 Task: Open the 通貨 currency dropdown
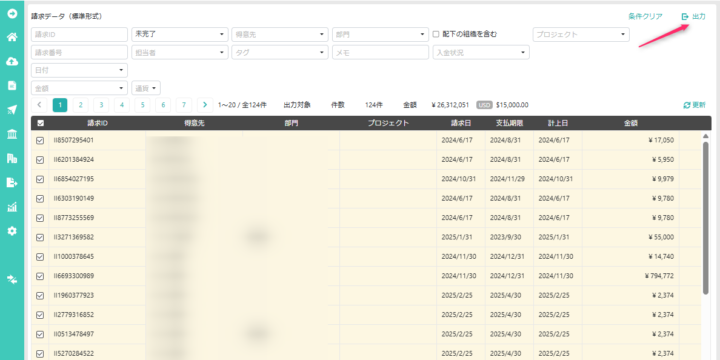click(x=146, y=88)
